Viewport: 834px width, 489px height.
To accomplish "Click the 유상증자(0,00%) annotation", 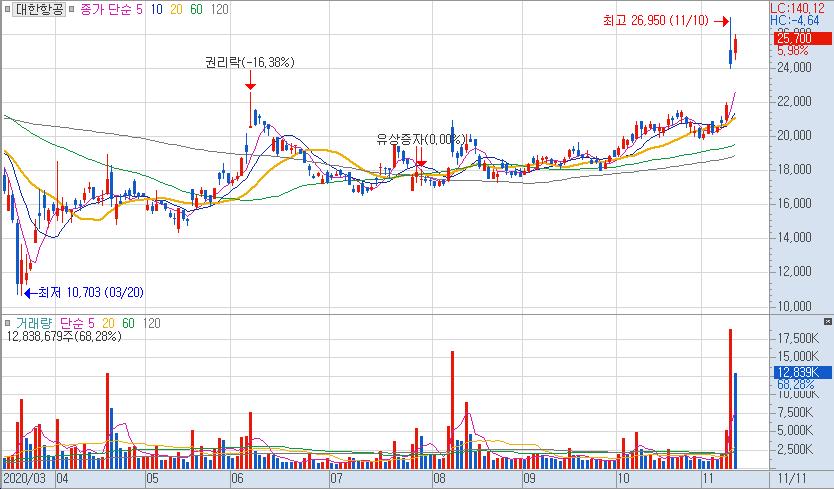I will [421, 139].
